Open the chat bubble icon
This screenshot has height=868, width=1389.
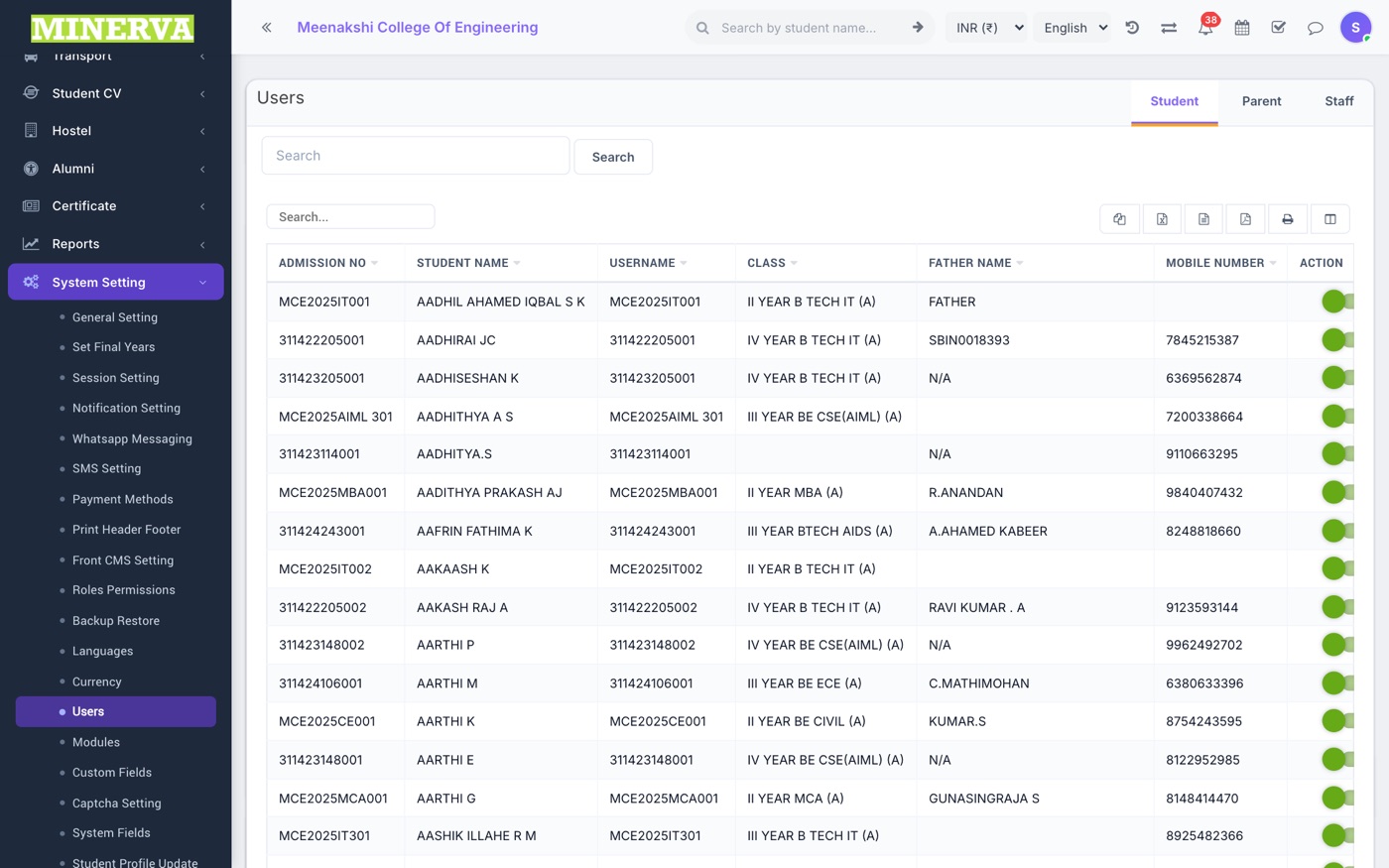click(1316, 28)
